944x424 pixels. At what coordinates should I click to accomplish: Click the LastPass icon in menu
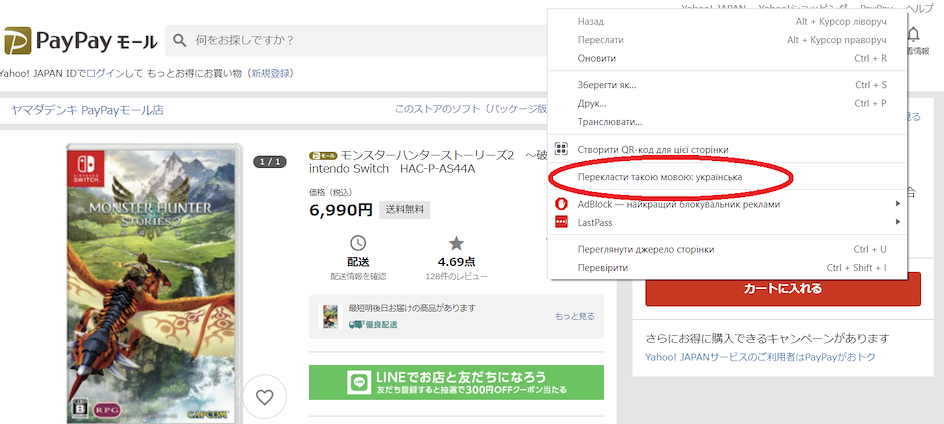point(561,222)
